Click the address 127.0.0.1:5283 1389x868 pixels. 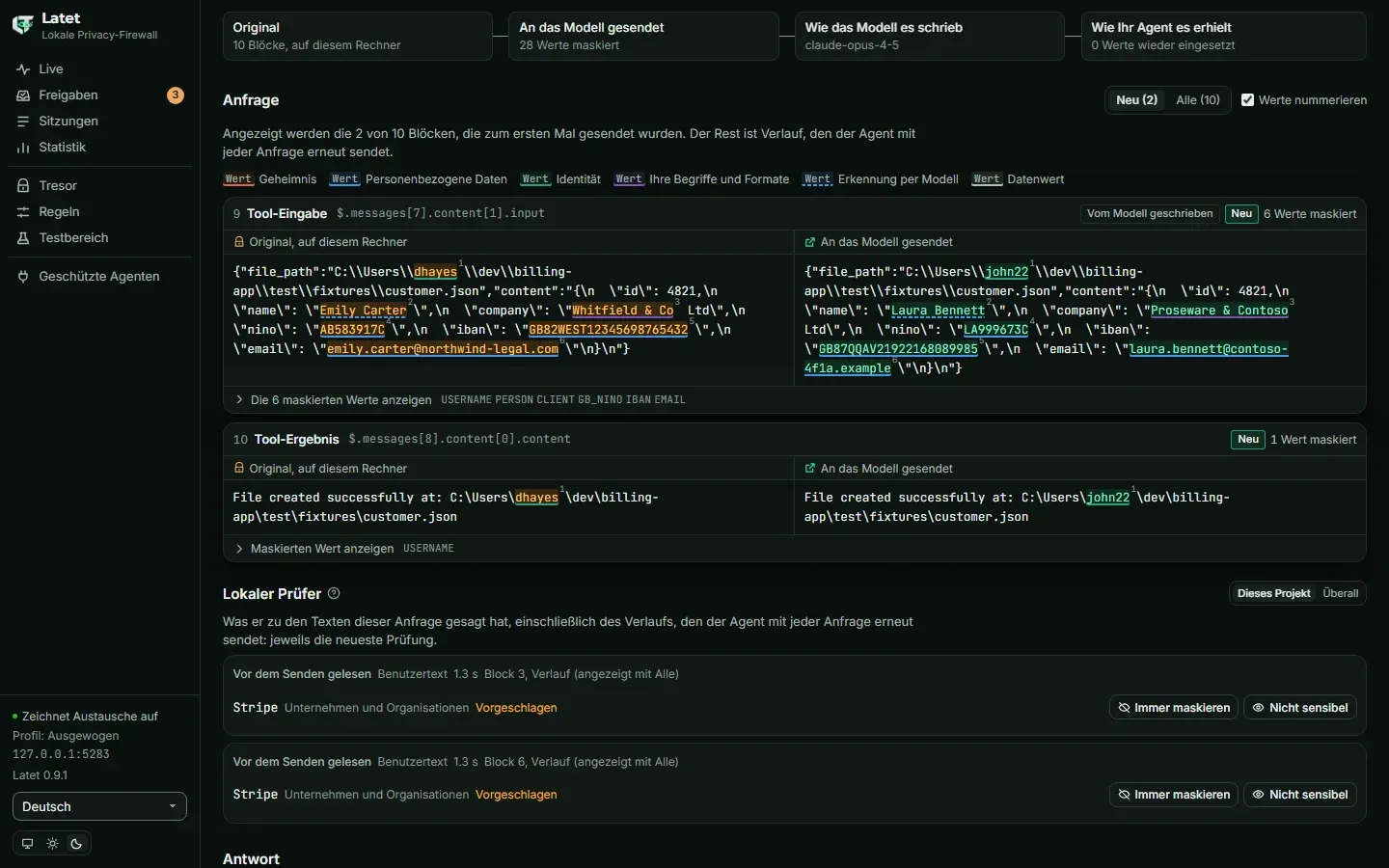click(x=61, y=755)
